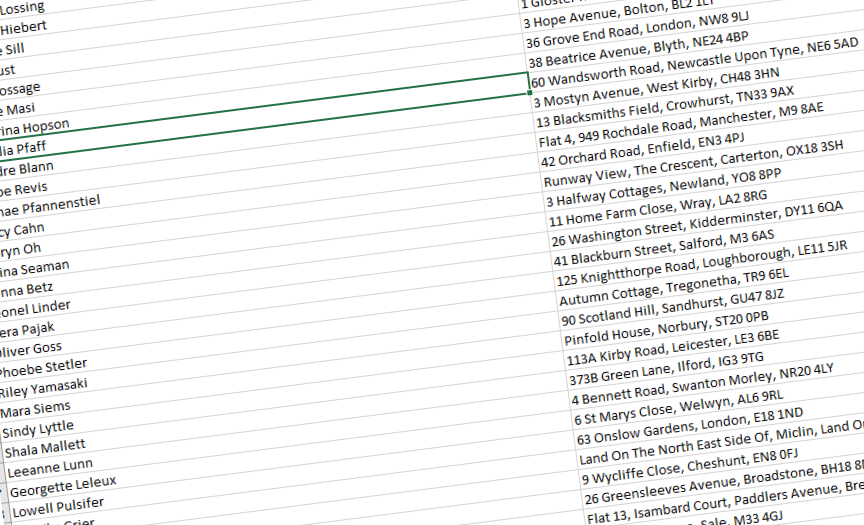Select address '41 Blackburn Street, Salford'
The width and height of the screenshot is (864, 525).
(664, 248)
